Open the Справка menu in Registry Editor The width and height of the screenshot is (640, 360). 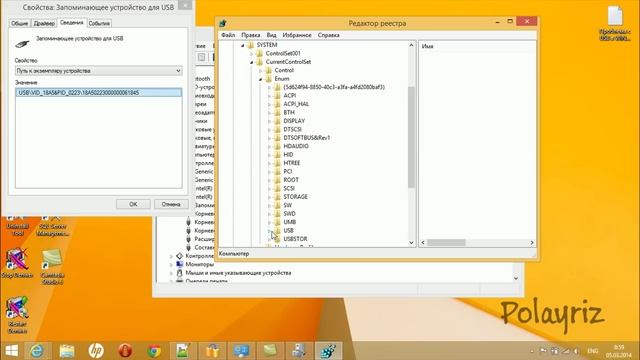(x=329, y=35)
